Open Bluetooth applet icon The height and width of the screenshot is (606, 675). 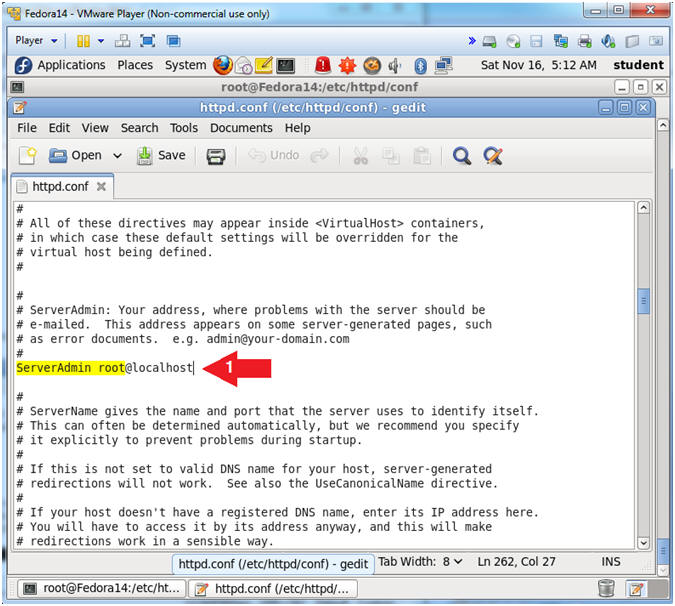coord(421,65)
